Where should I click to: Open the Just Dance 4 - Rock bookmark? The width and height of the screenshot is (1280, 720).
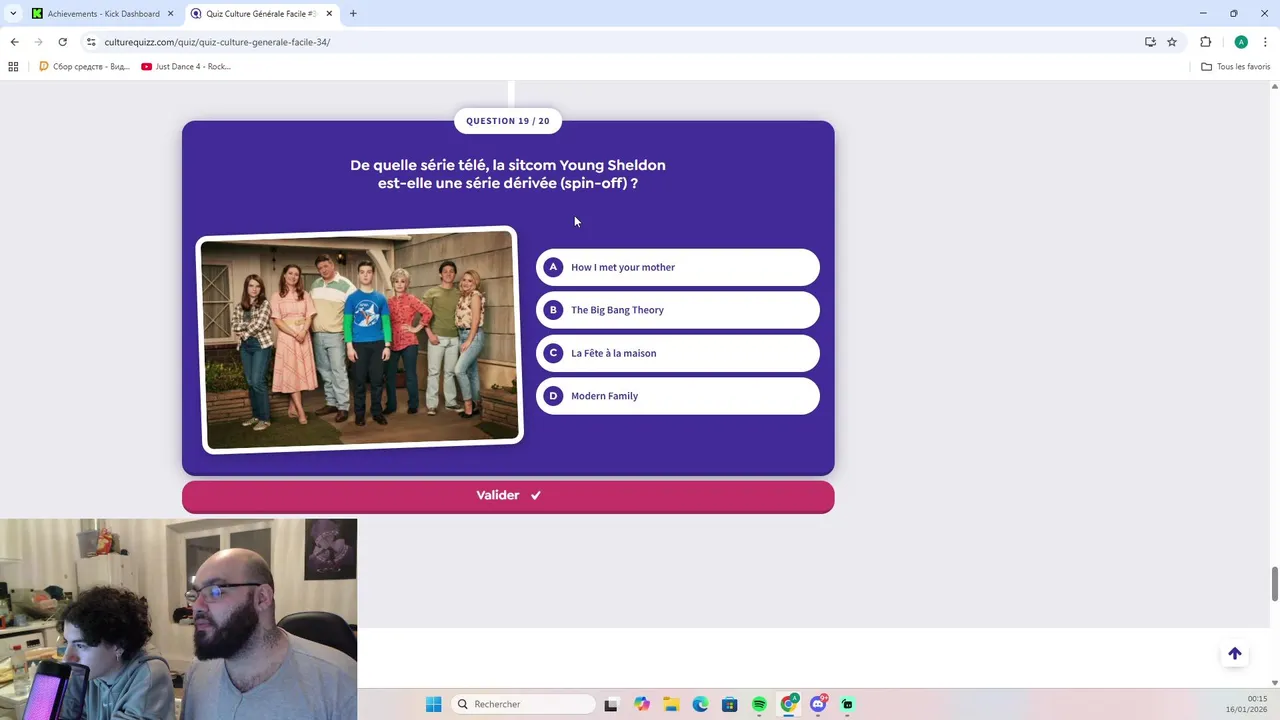pyautogui.click(x=186, y=67)
